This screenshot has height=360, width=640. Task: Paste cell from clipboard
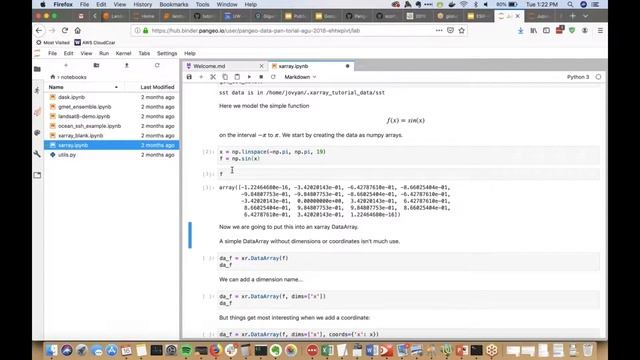(237, 77)
